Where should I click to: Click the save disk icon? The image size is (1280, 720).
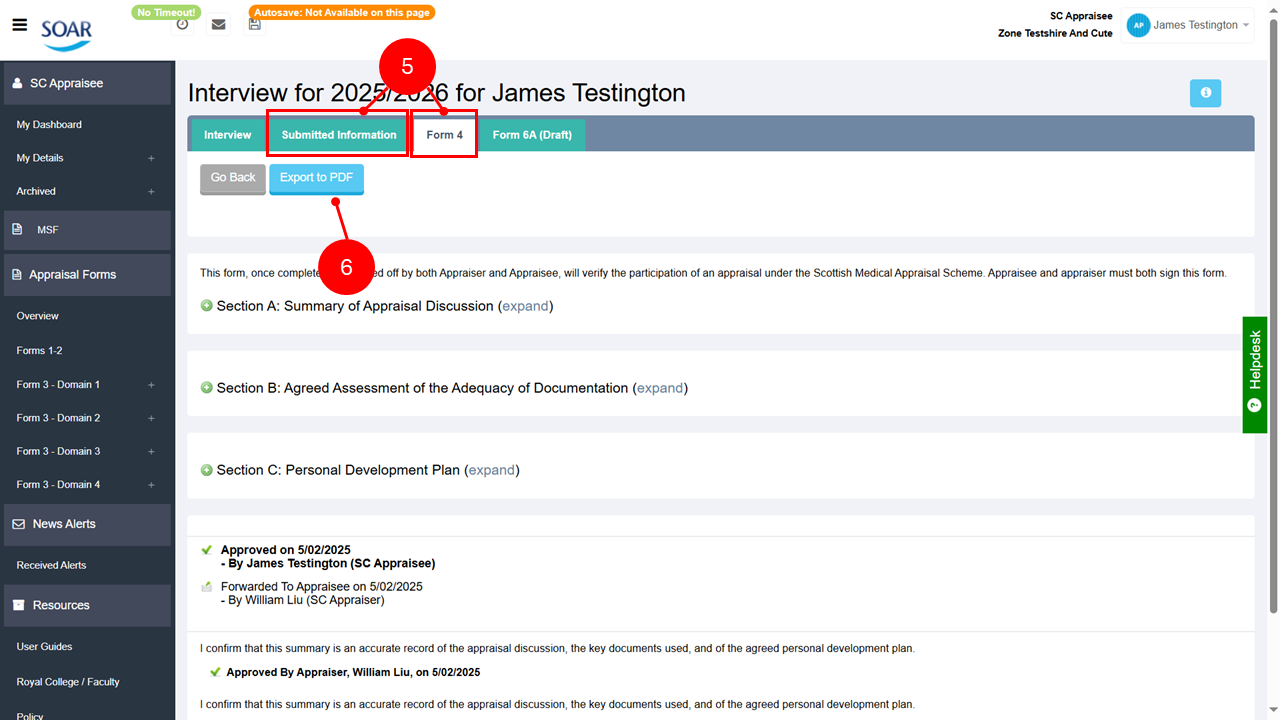(x=255, y=24)
